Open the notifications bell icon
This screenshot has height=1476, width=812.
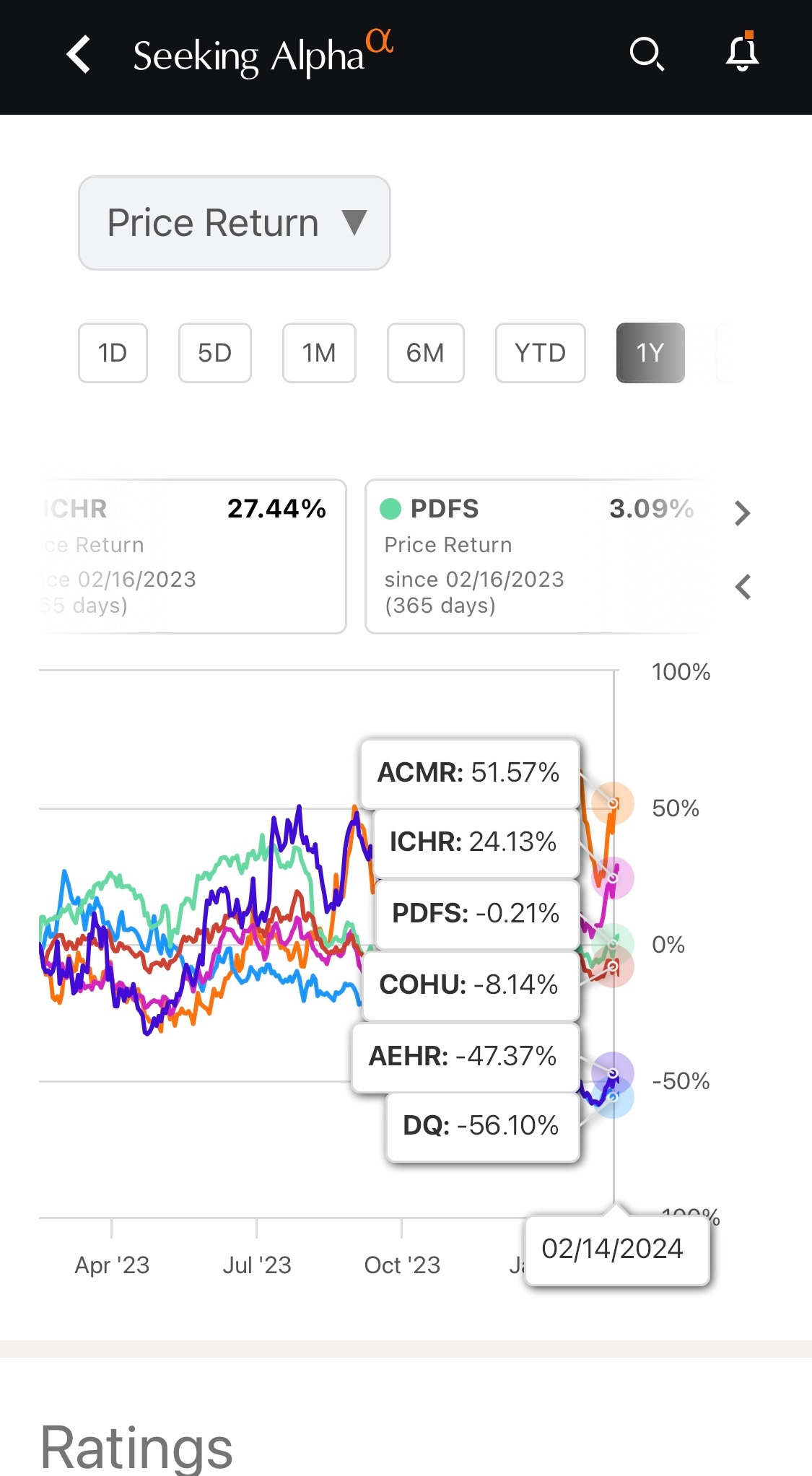tap(742, 53)
